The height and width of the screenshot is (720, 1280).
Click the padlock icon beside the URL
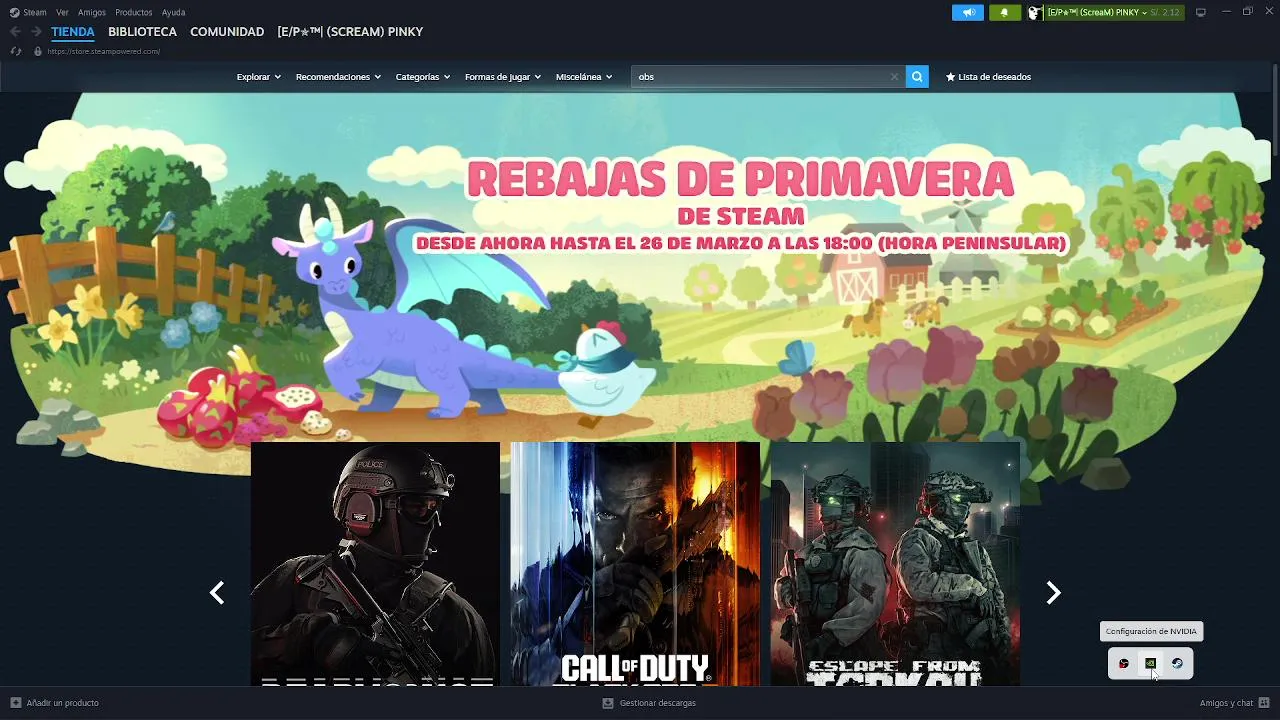38,51
